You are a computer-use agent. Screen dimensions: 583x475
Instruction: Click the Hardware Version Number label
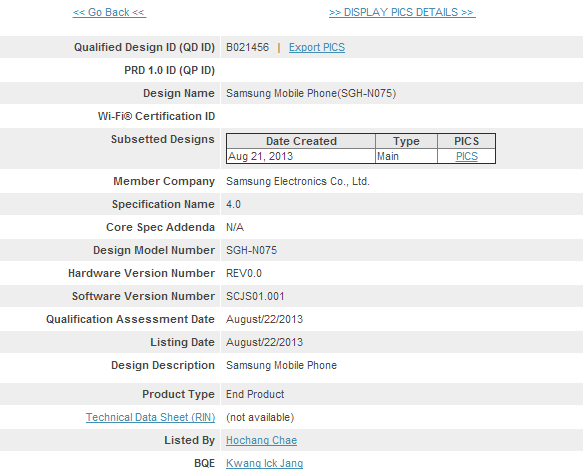[142, 274]
